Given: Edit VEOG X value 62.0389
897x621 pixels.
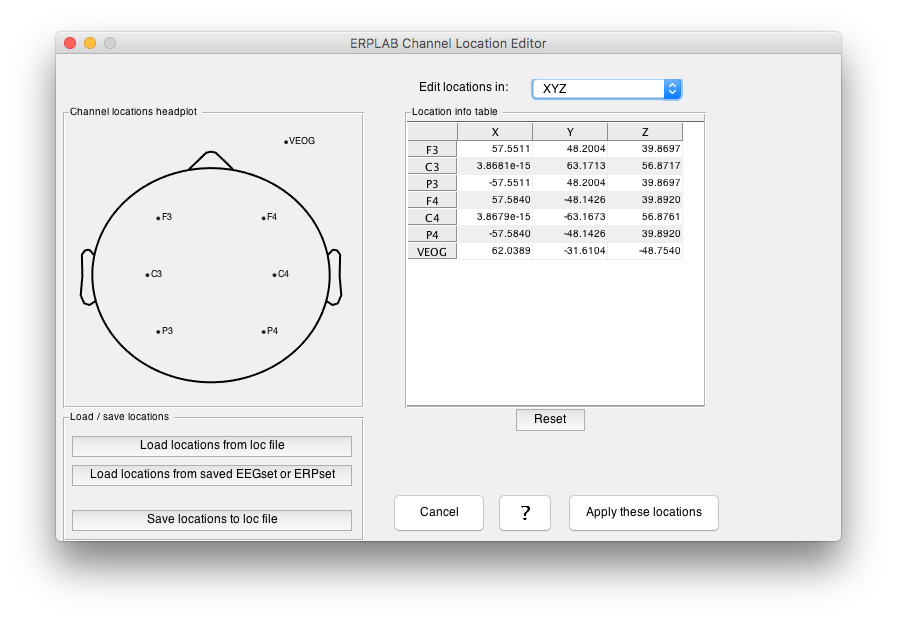Looking at the screenshot, I should click(495, 250).
